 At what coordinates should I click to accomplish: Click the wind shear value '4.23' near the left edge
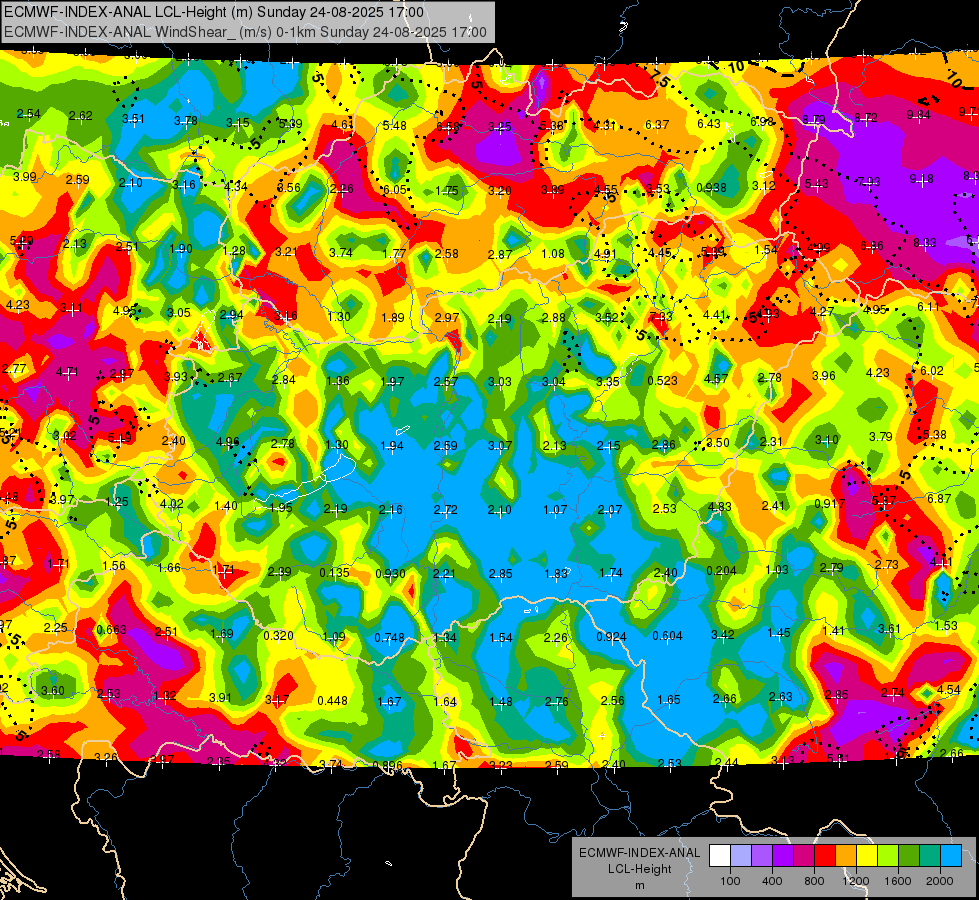click(x=17, y=305)
